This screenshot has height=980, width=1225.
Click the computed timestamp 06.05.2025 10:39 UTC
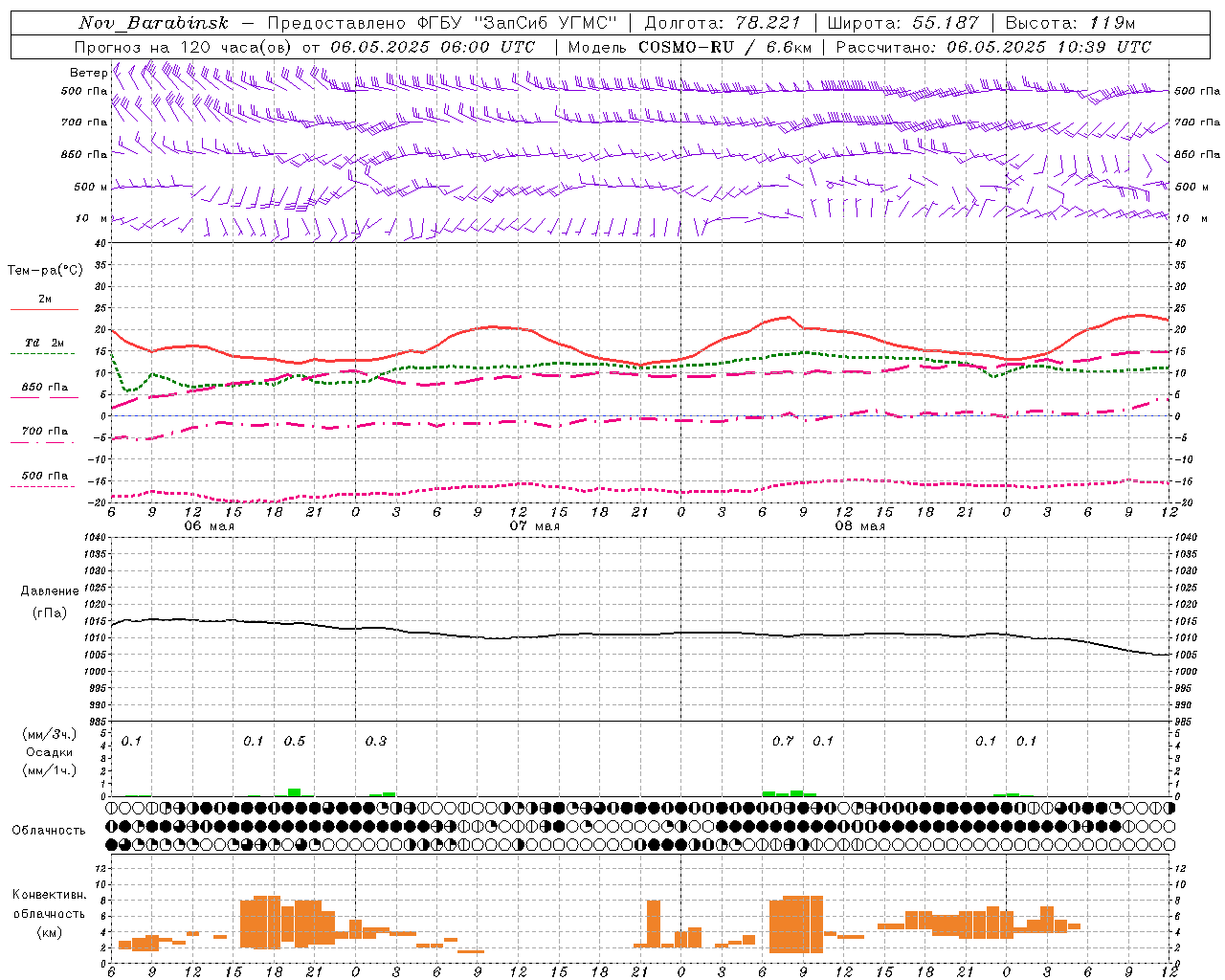[1049, 47]
